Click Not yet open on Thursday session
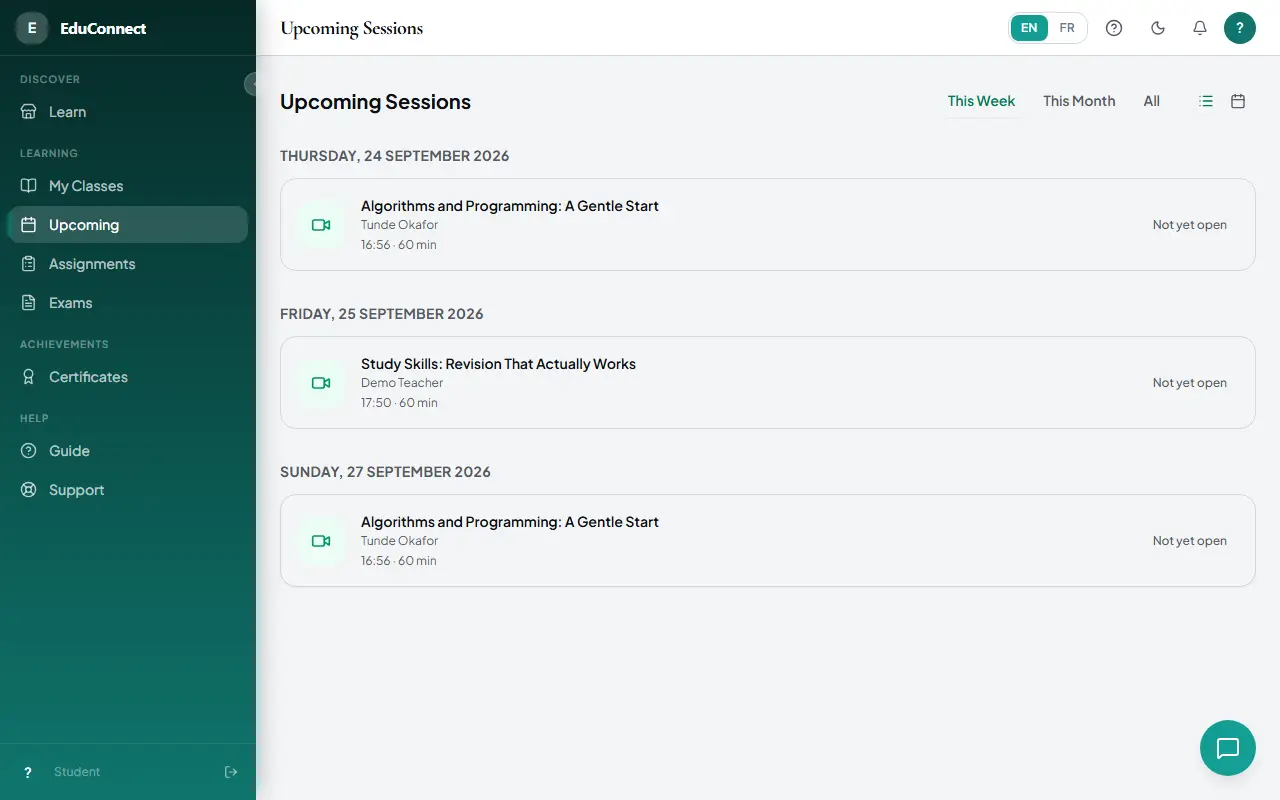The image size is (1280, 800). pyautogui.click(x=1190, y=225)
